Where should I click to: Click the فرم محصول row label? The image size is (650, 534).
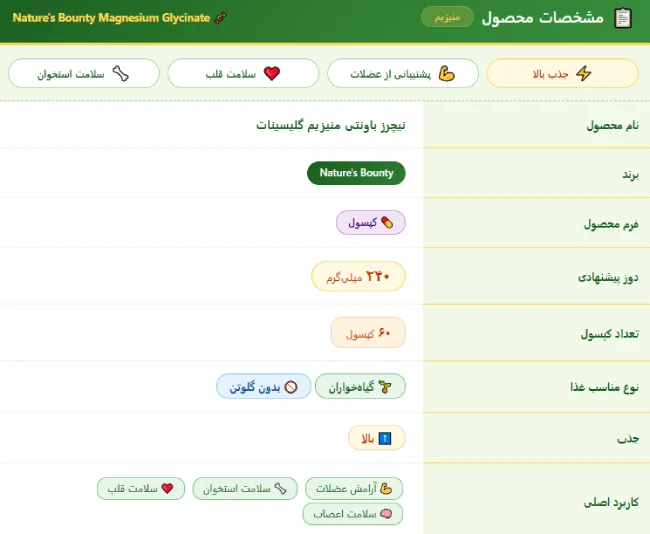[611, 225]
